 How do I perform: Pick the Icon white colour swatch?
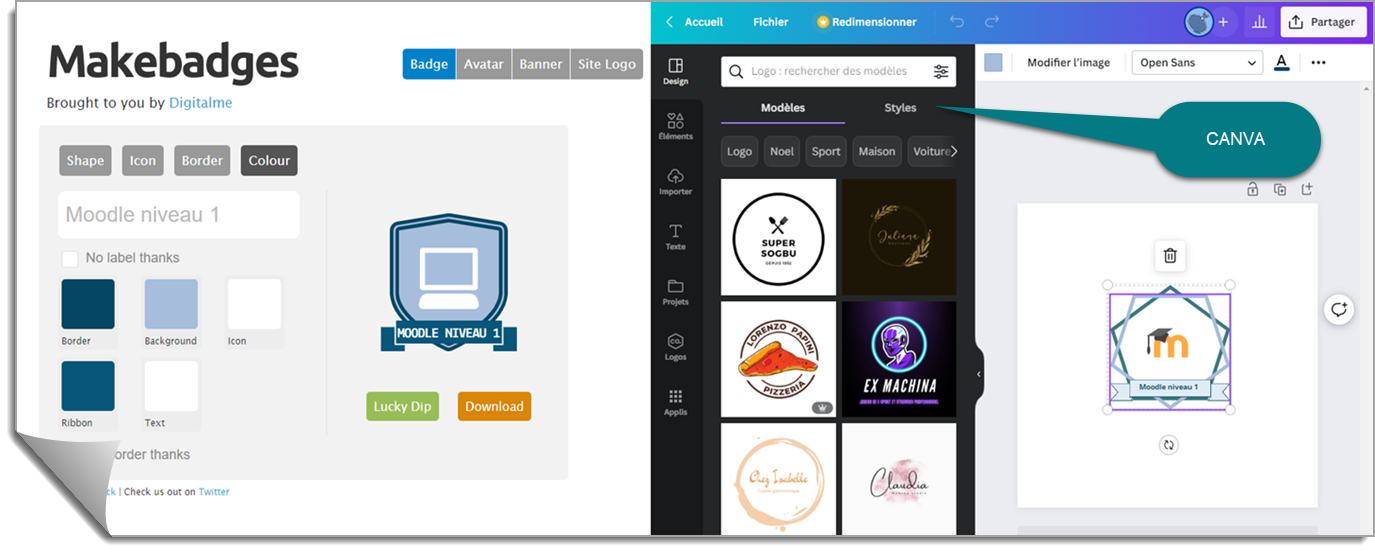click(x=254, y=304)
